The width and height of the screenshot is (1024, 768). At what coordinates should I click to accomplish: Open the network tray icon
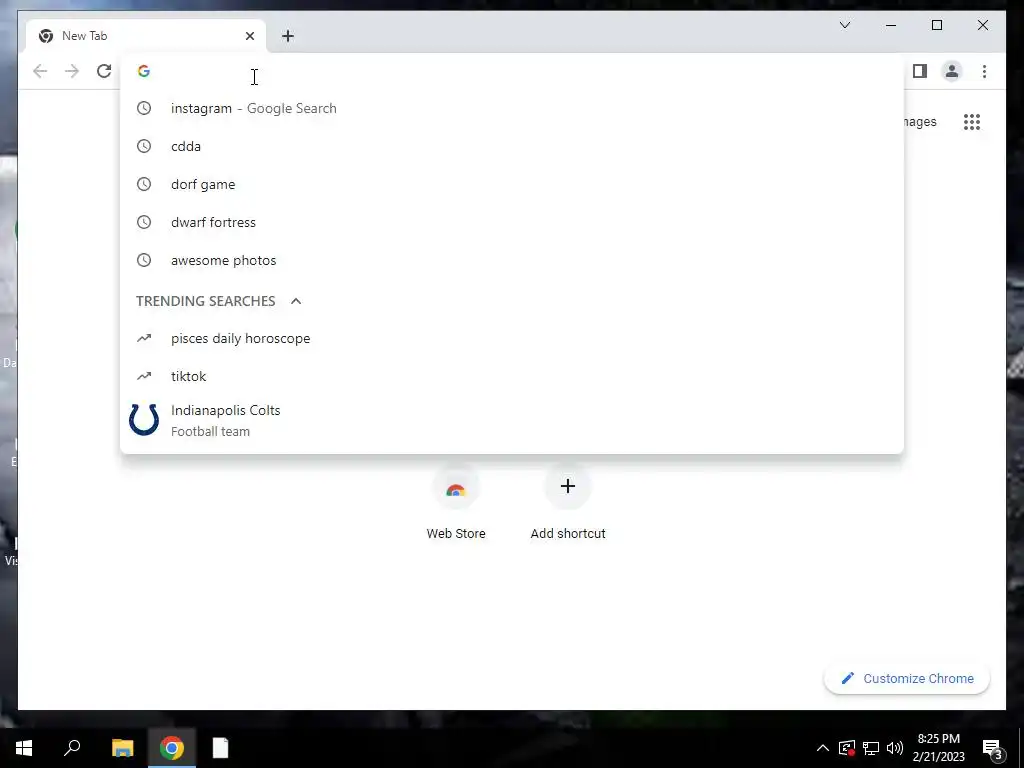[x=871, y=748]
